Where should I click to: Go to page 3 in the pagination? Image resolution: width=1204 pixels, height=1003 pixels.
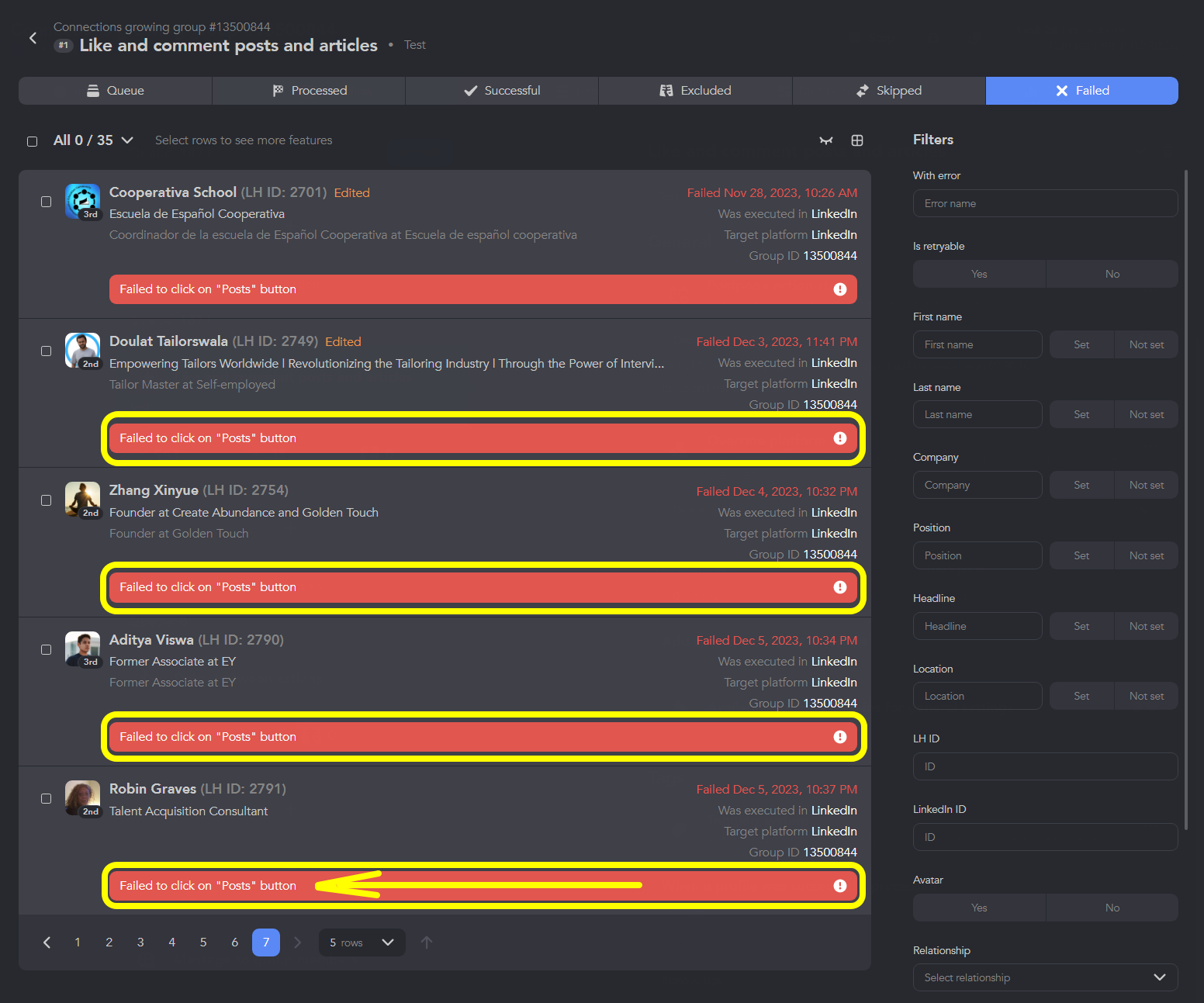[140, 942]
